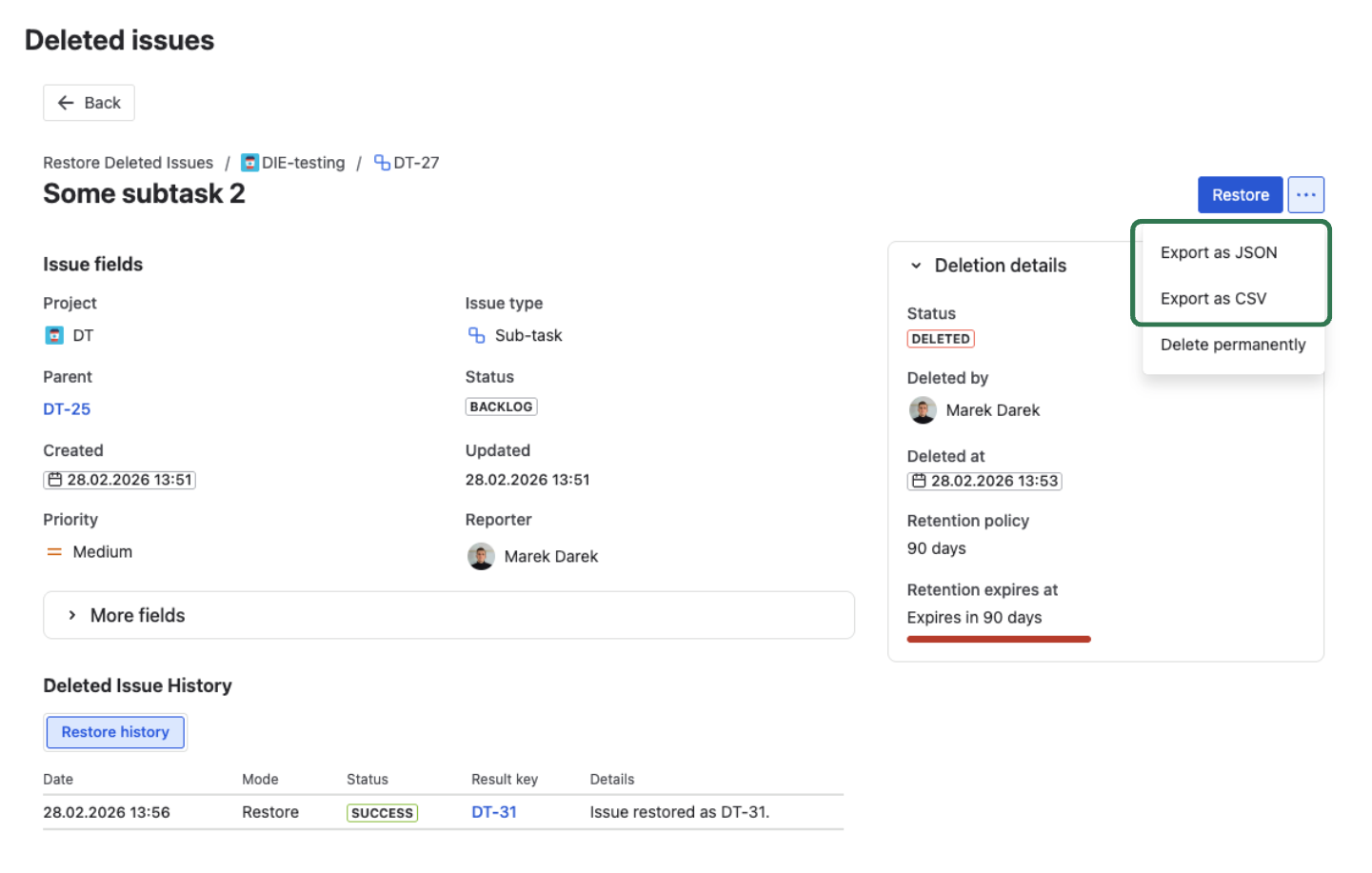The width and height of the screenshot is (1372, 873).
Task: Click the back arrow icon in Back button
Action: [x=65, y=102]
